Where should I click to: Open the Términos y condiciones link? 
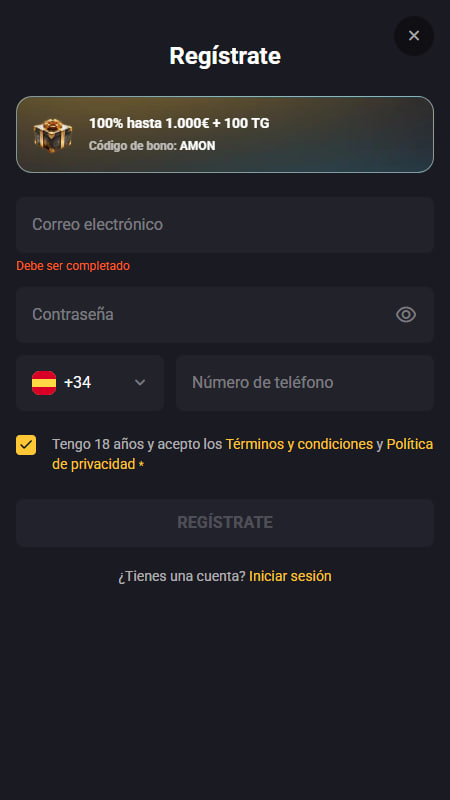[x=299, y=444]
